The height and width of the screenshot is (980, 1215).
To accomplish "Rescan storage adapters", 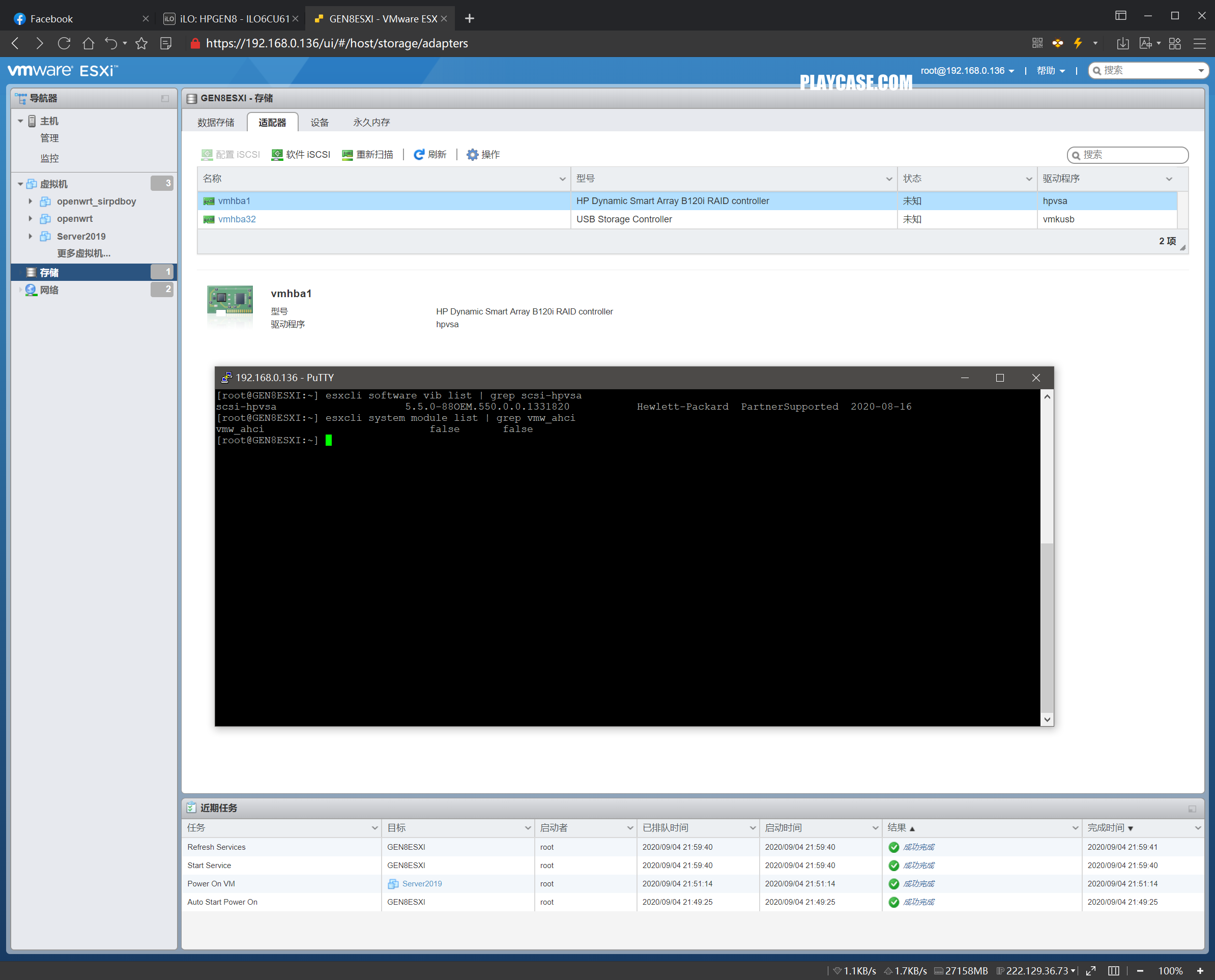I will [367, 155].
